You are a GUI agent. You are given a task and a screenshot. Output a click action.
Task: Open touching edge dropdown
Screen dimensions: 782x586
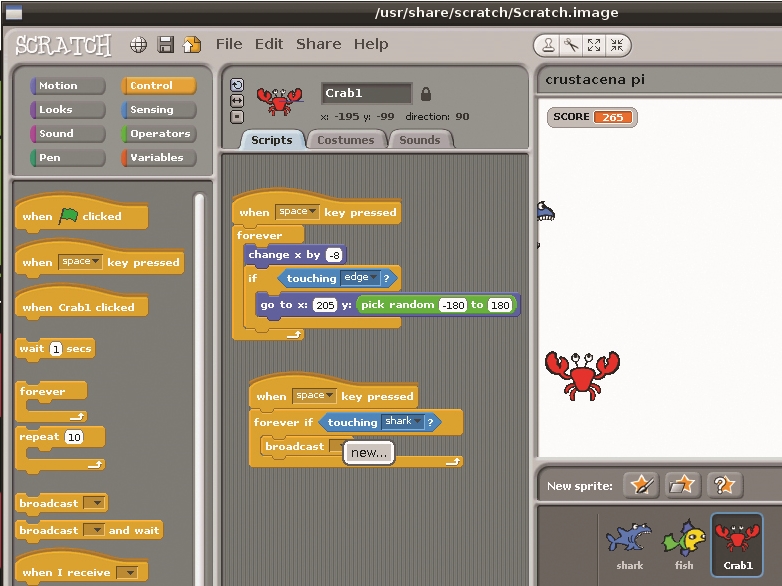(360, 277)
